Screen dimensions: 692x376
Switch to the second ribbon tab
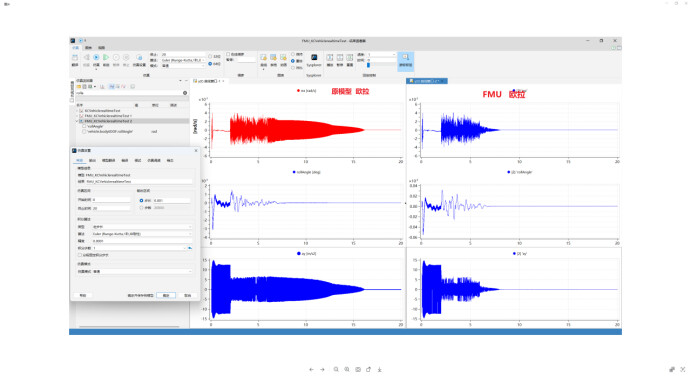point(88,48)
